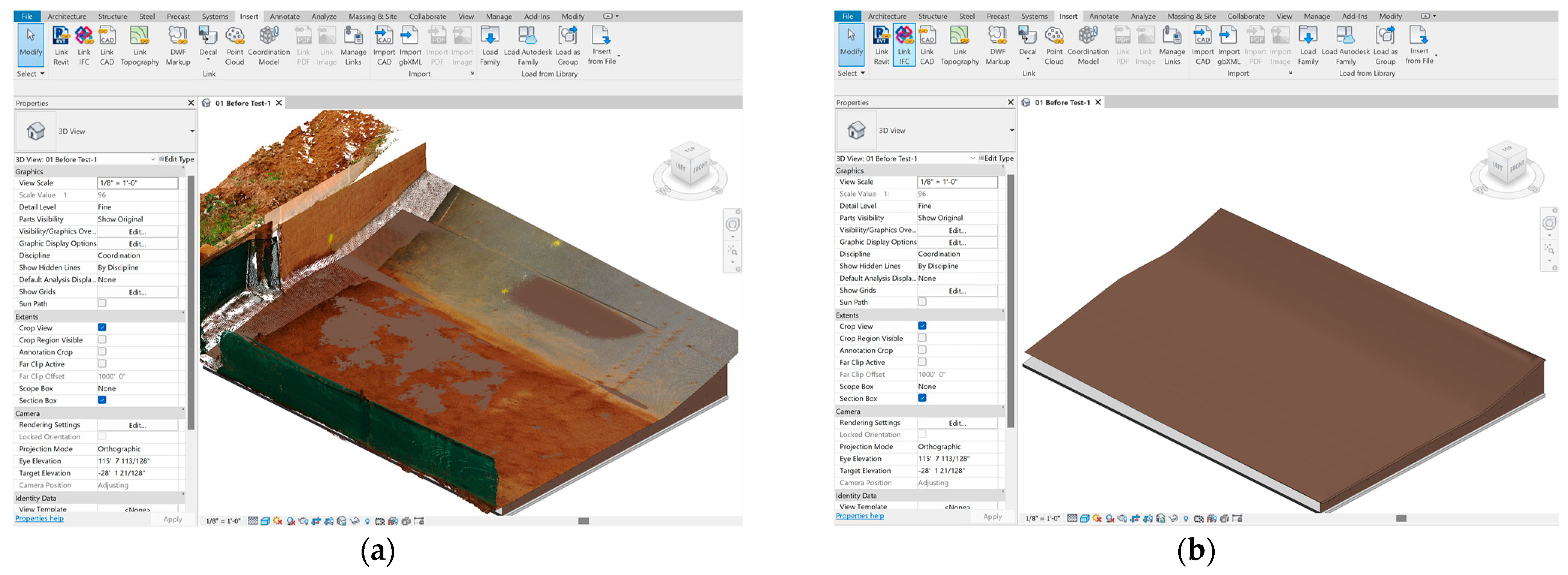Click View Scale value field in screenshot (a)
Viewport: 1568px width, 575px height.
[137, 182]
